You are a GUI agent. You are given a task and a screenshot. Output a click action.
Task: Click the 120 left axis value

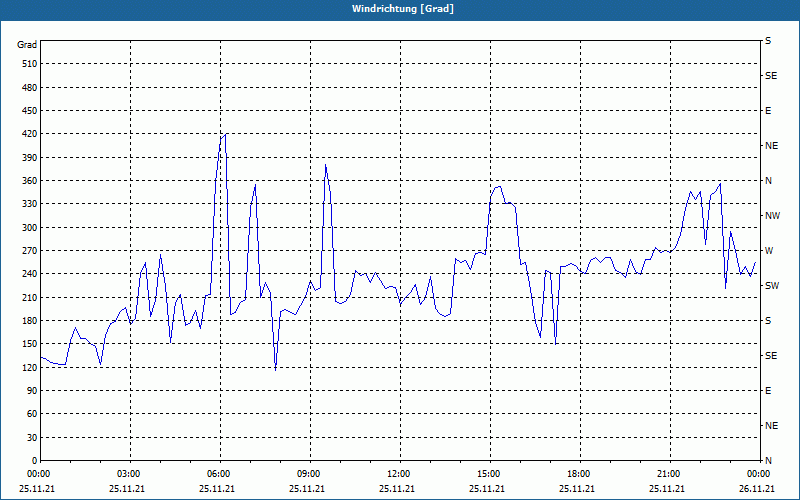coord(30,367)
